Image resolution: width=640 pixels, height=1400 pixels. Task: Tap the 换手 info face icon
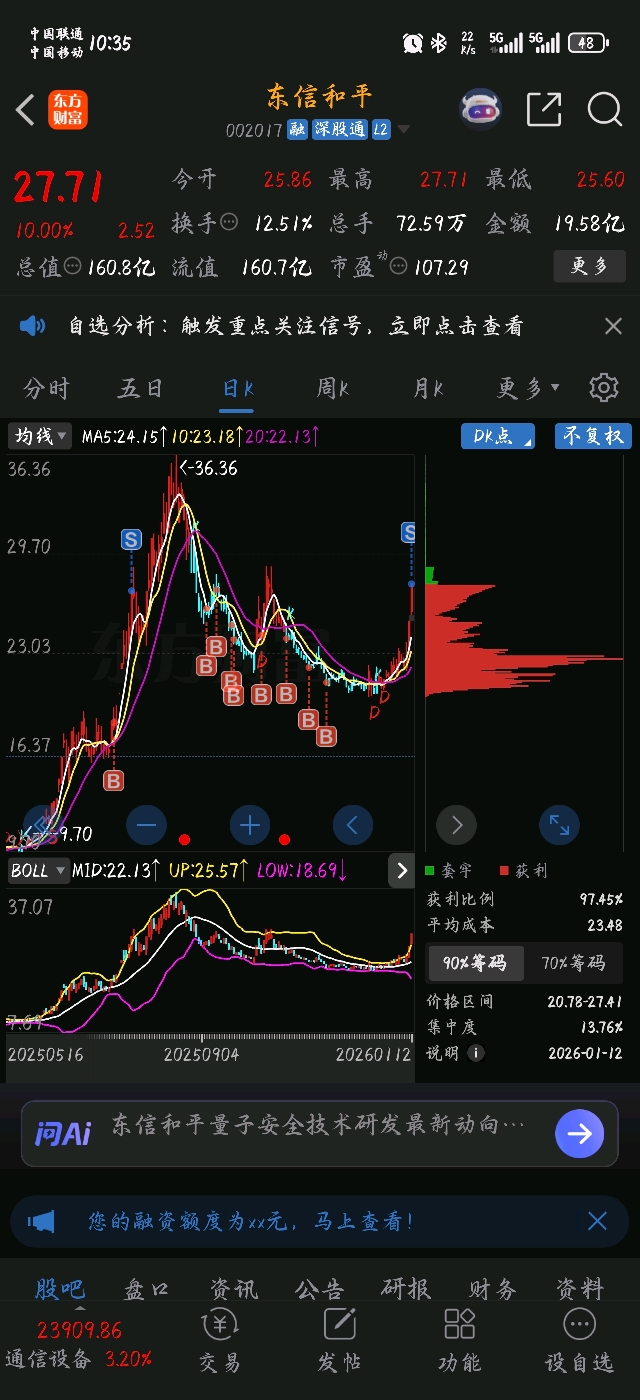(229, 222)
